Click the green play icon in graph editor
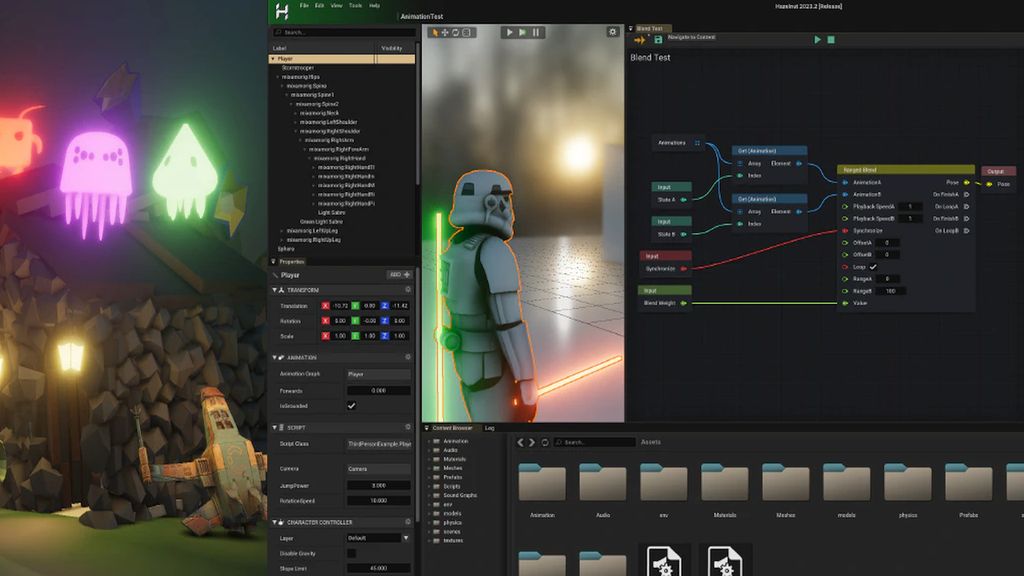 pos(817,39)
